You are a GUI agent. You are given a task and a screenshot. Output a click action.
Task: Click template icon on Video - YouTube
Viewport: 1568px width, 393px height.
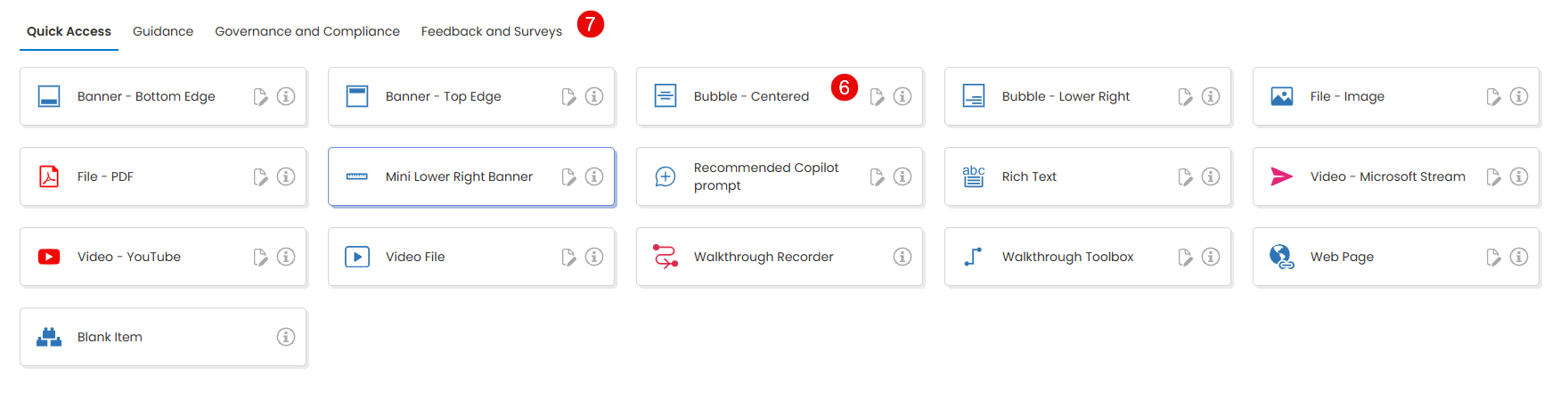pyautogui.click(x=260, y=257)
